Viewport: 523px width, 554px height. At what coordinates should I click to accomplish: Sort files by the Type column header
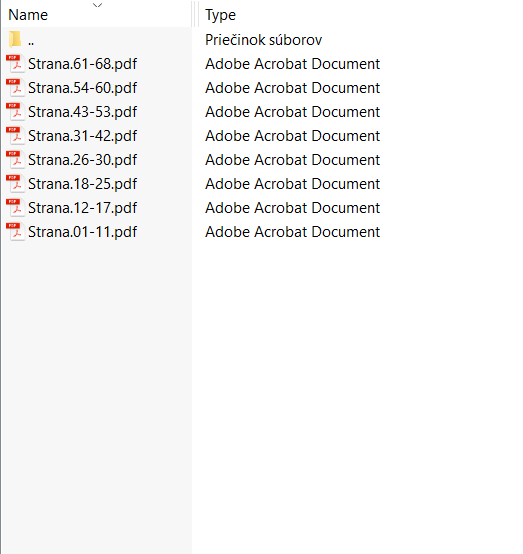point(220,15)
